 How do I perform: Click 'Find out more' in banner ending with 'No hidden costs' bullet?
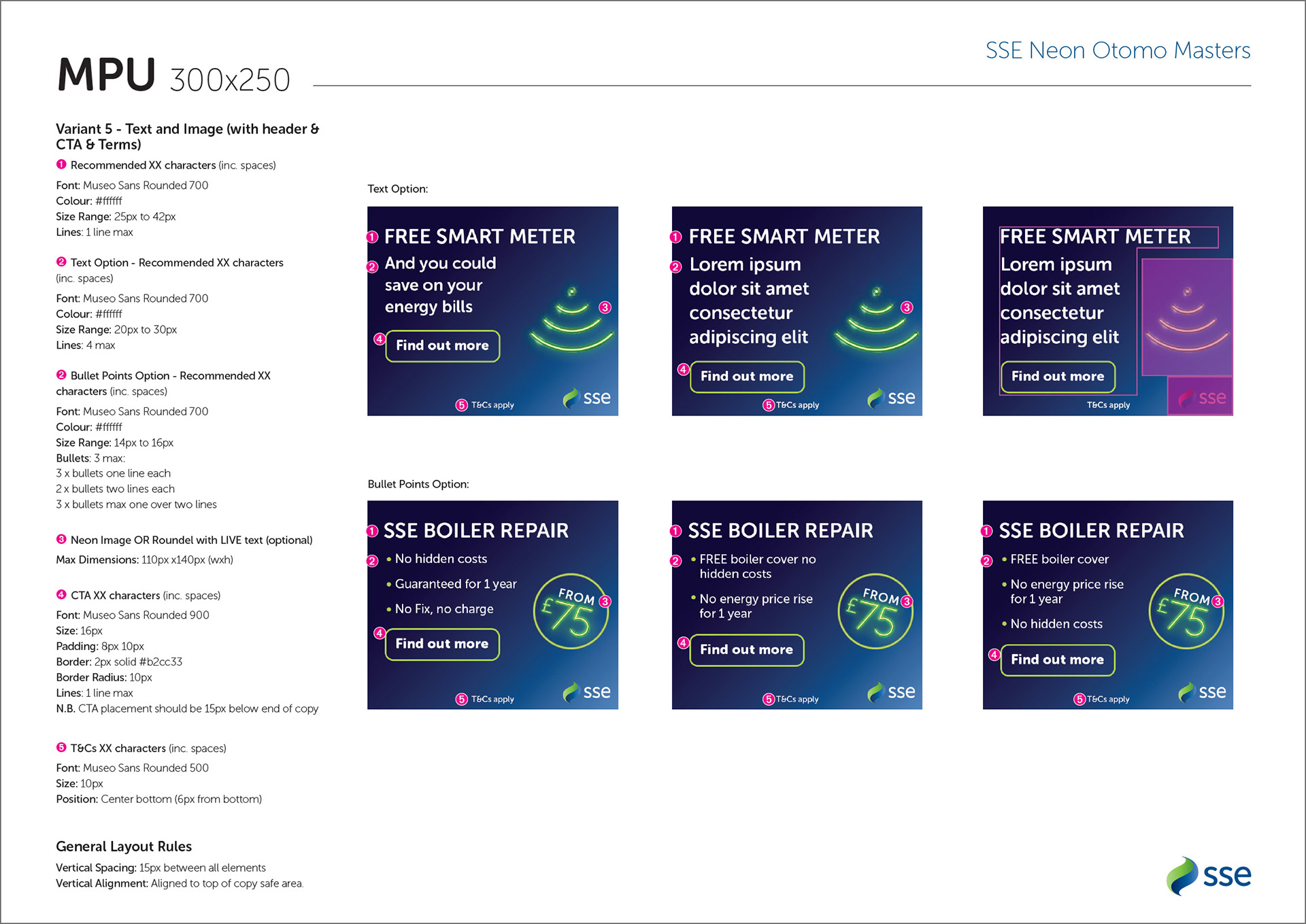(1058, 660)
